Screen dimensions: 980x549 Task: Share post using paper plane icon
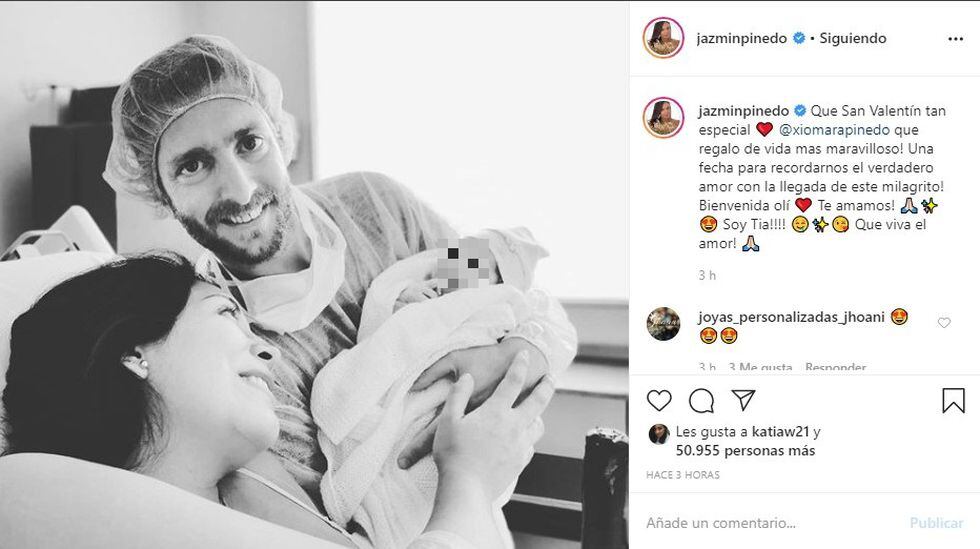click(744, 400)
